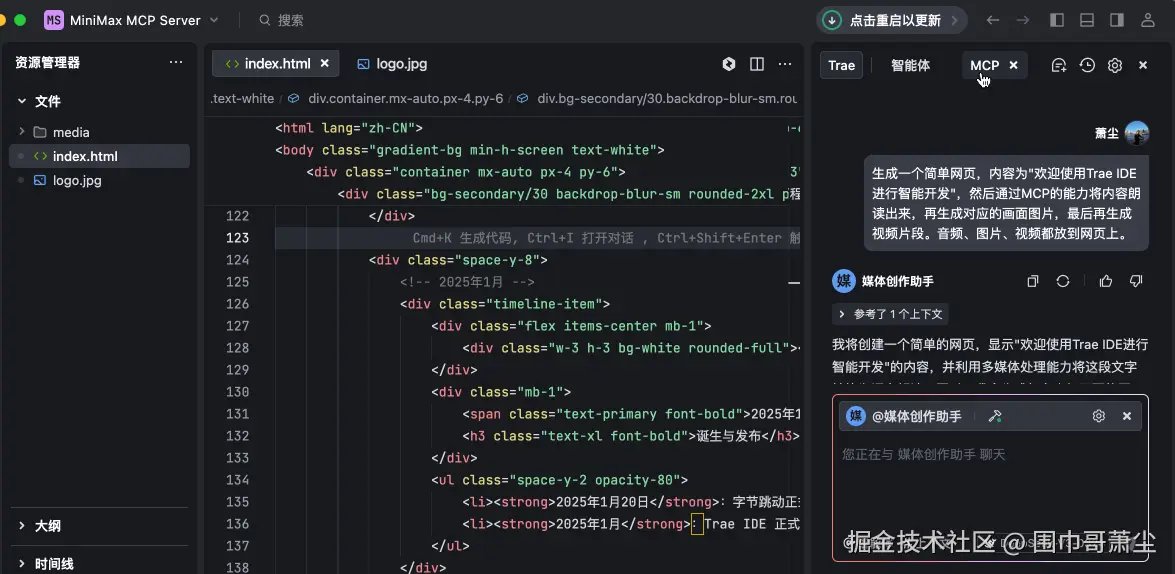Click the sticky body gradient-bg line

[x=470, y=150]
